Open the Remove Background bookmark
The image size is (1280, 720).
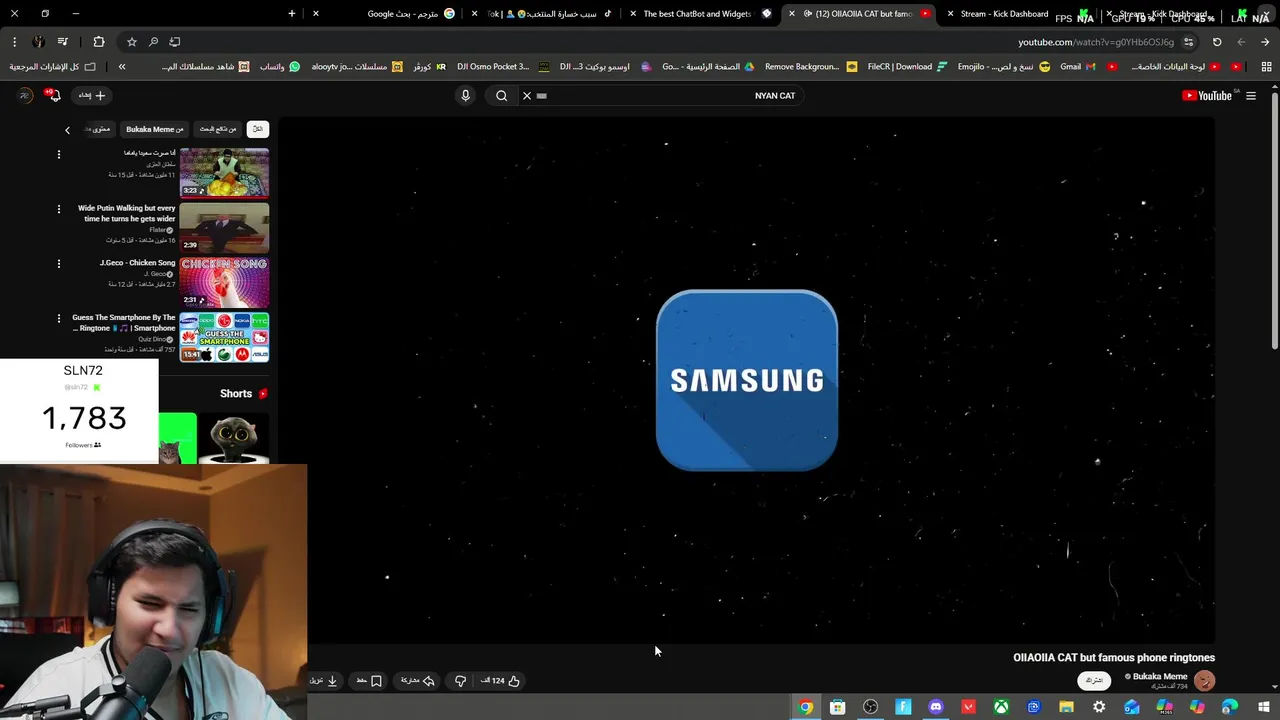pos(810,67)
